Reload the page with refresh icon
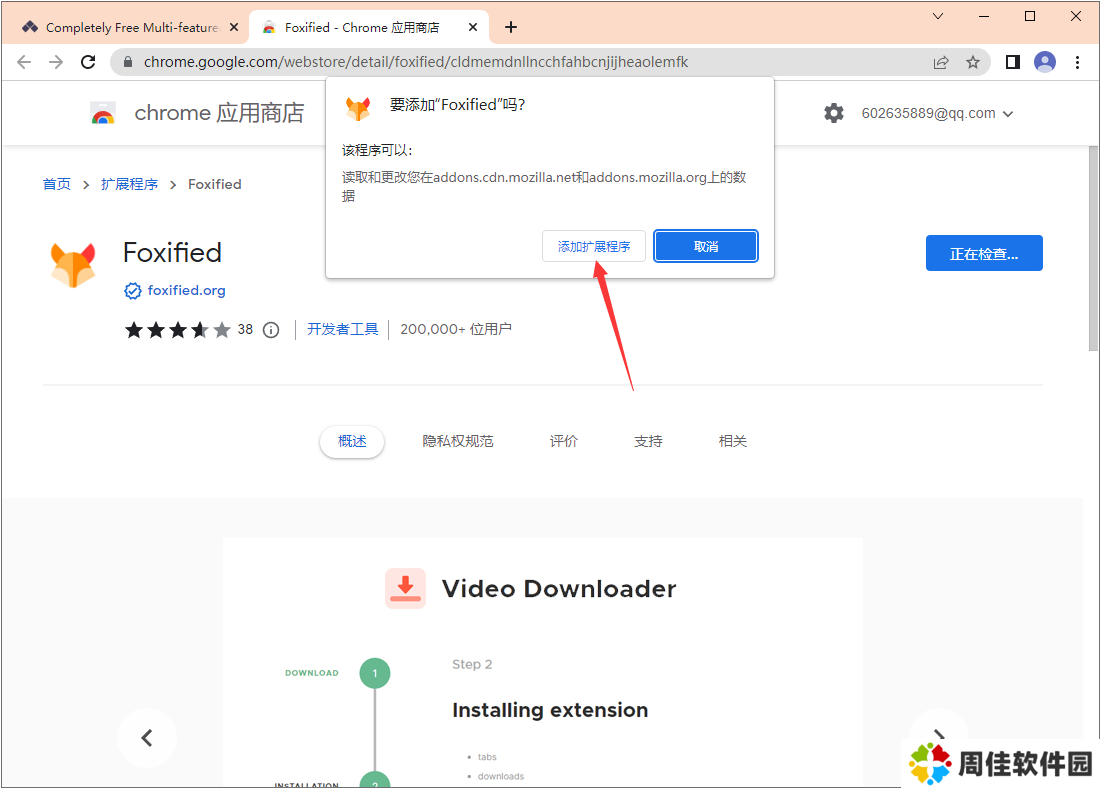Image resolution: width=1101 pixels, height=789 pixels. [x=88, y=62]
